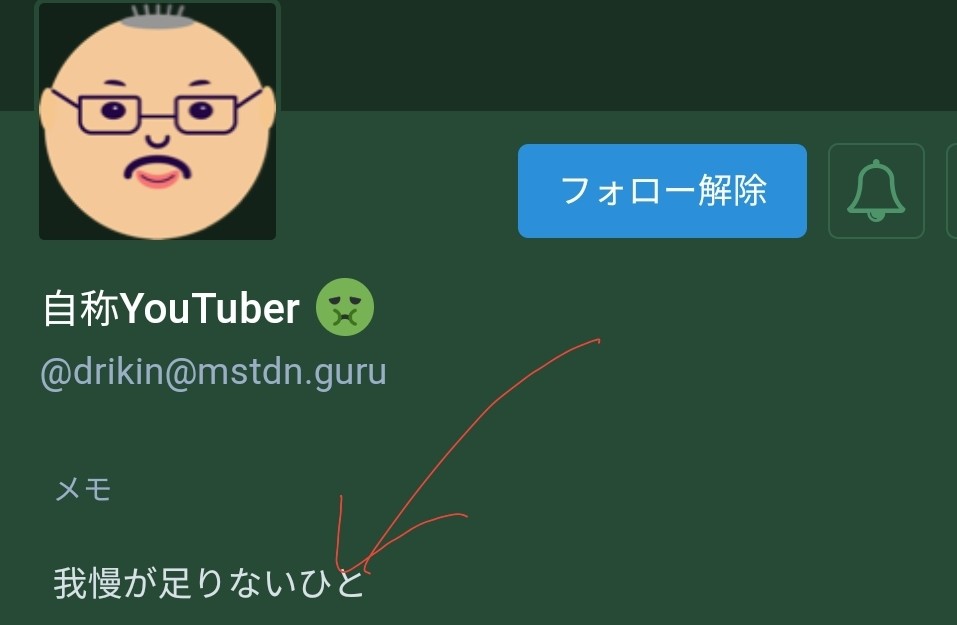Screen dimensions: 957x625
Task: Place cursor after ひと in the memo
Action: click(366, 583)
